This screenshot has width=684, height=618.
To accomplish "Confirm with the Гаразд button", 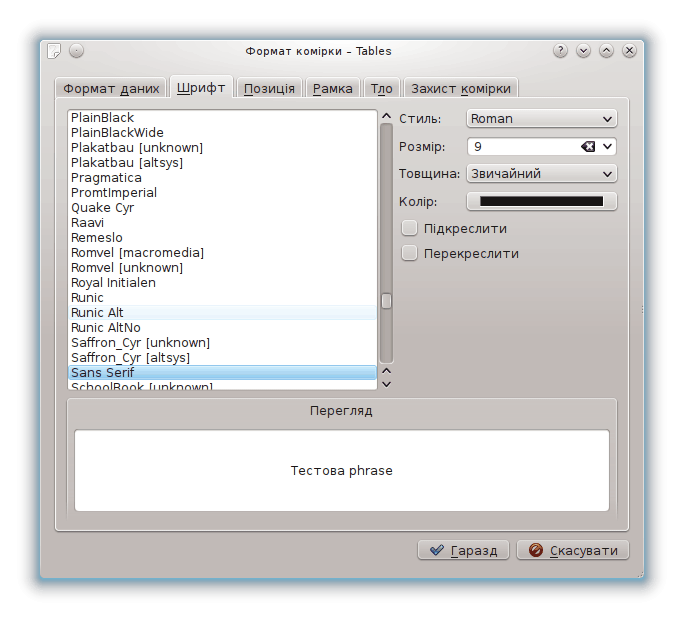I will point(464,550).
